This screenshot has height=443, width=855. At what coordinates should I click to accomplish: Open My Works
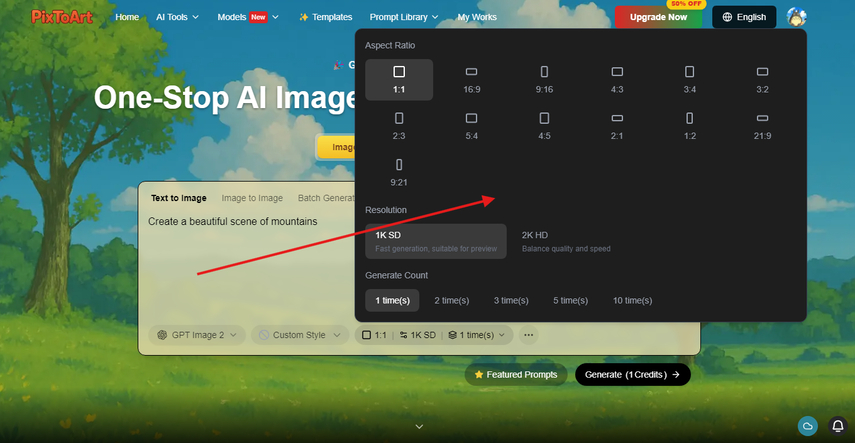pos(477,17)
